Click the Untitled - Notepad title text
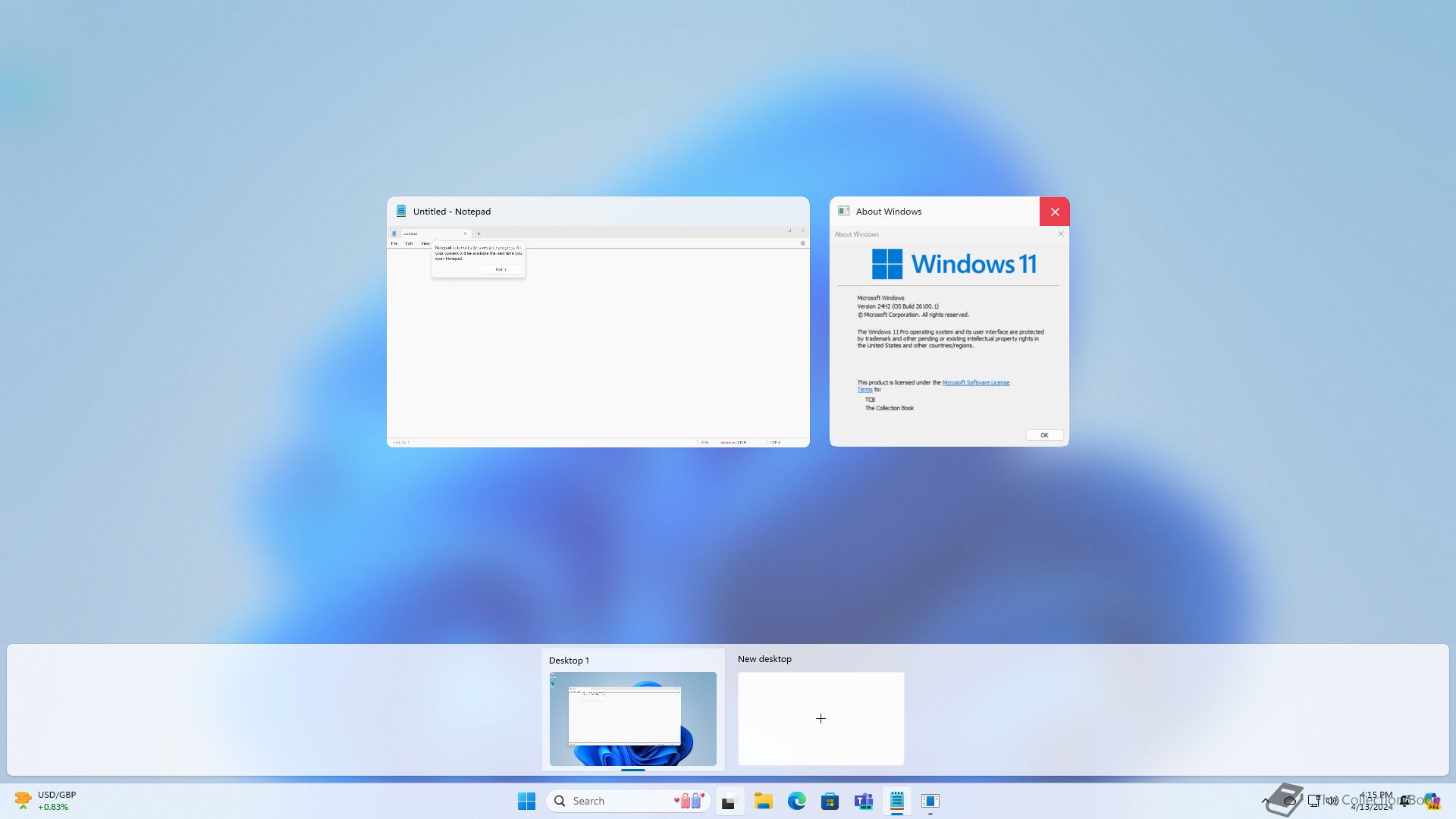 [452, 212]
